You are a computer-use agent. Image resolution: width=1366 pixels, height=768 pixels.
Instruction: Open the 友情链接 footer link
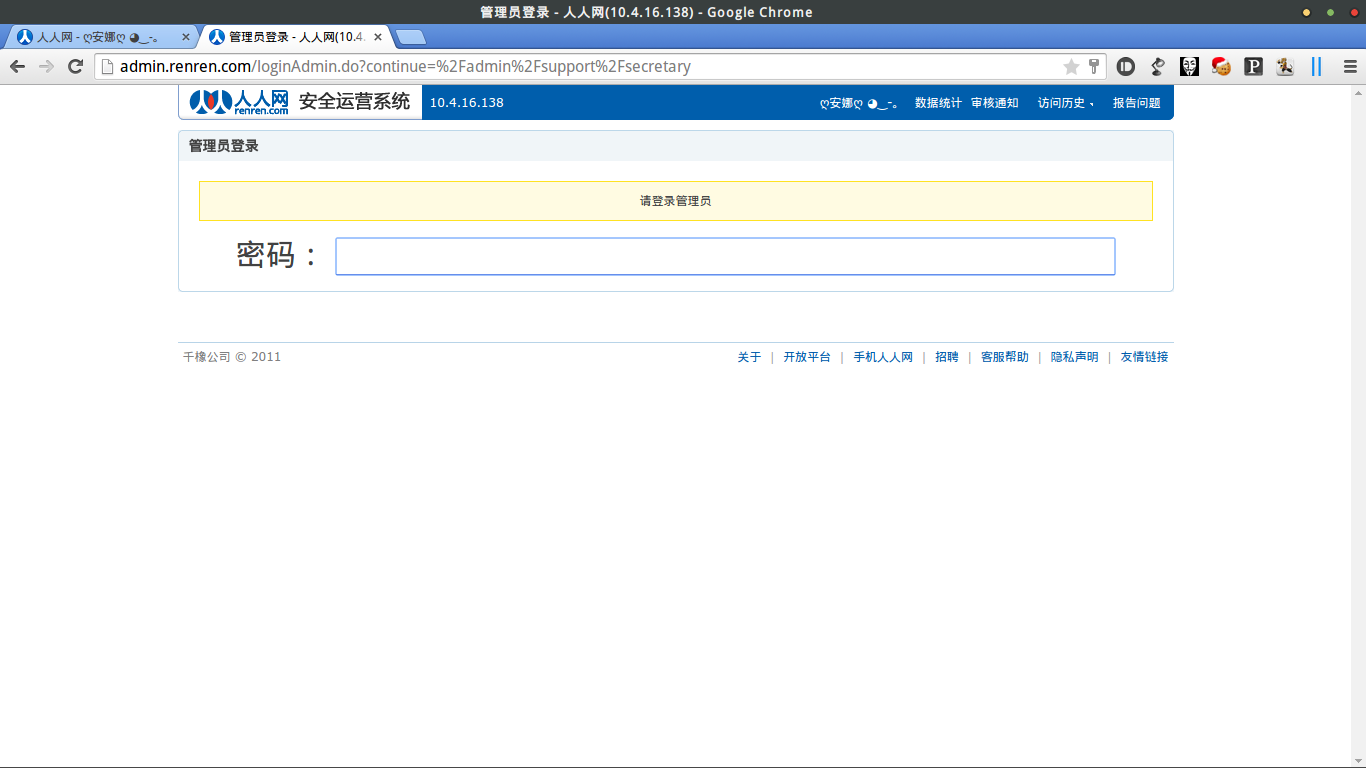1144,357
